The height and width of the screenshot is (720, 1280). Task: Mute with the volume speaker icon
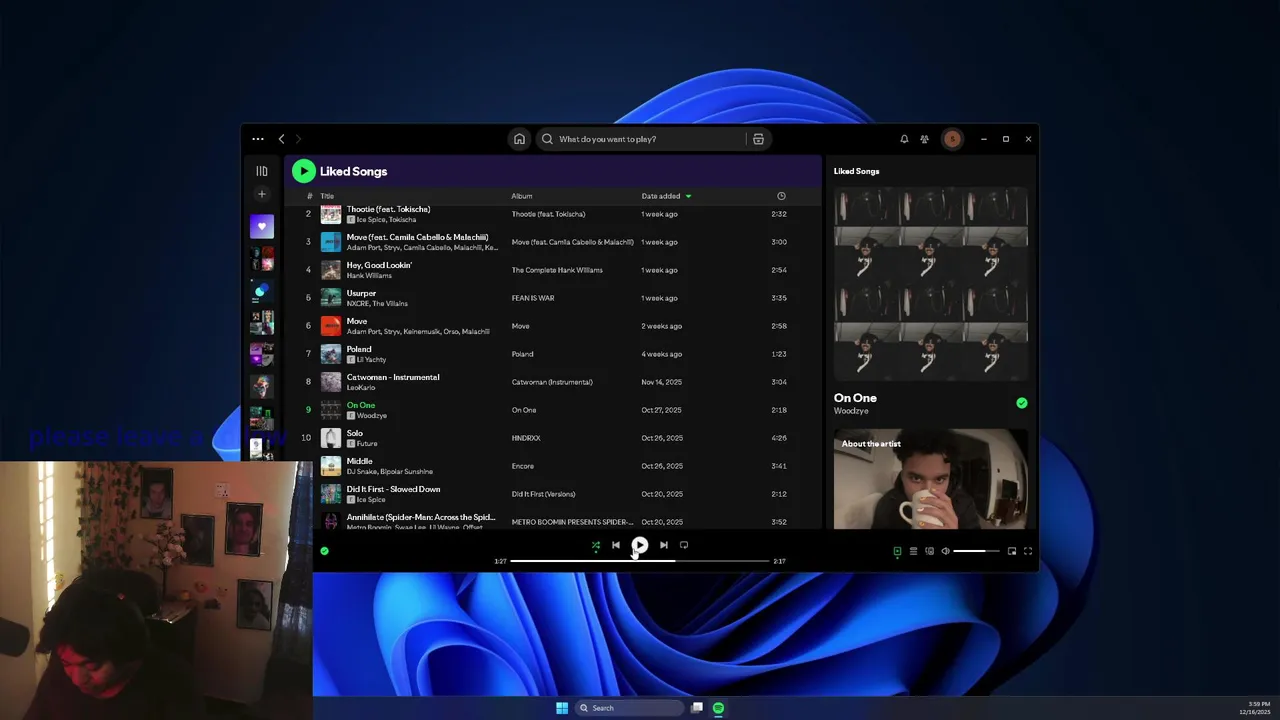point(945,551)
